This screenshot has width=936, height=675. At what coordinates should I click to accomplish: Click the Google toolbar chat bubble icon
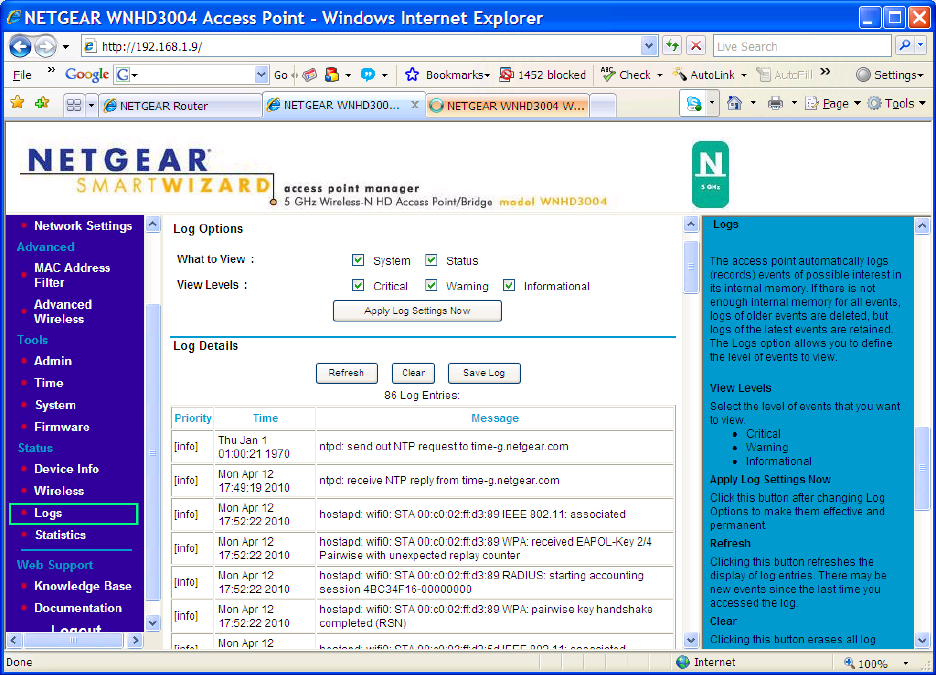coord(368,75)
